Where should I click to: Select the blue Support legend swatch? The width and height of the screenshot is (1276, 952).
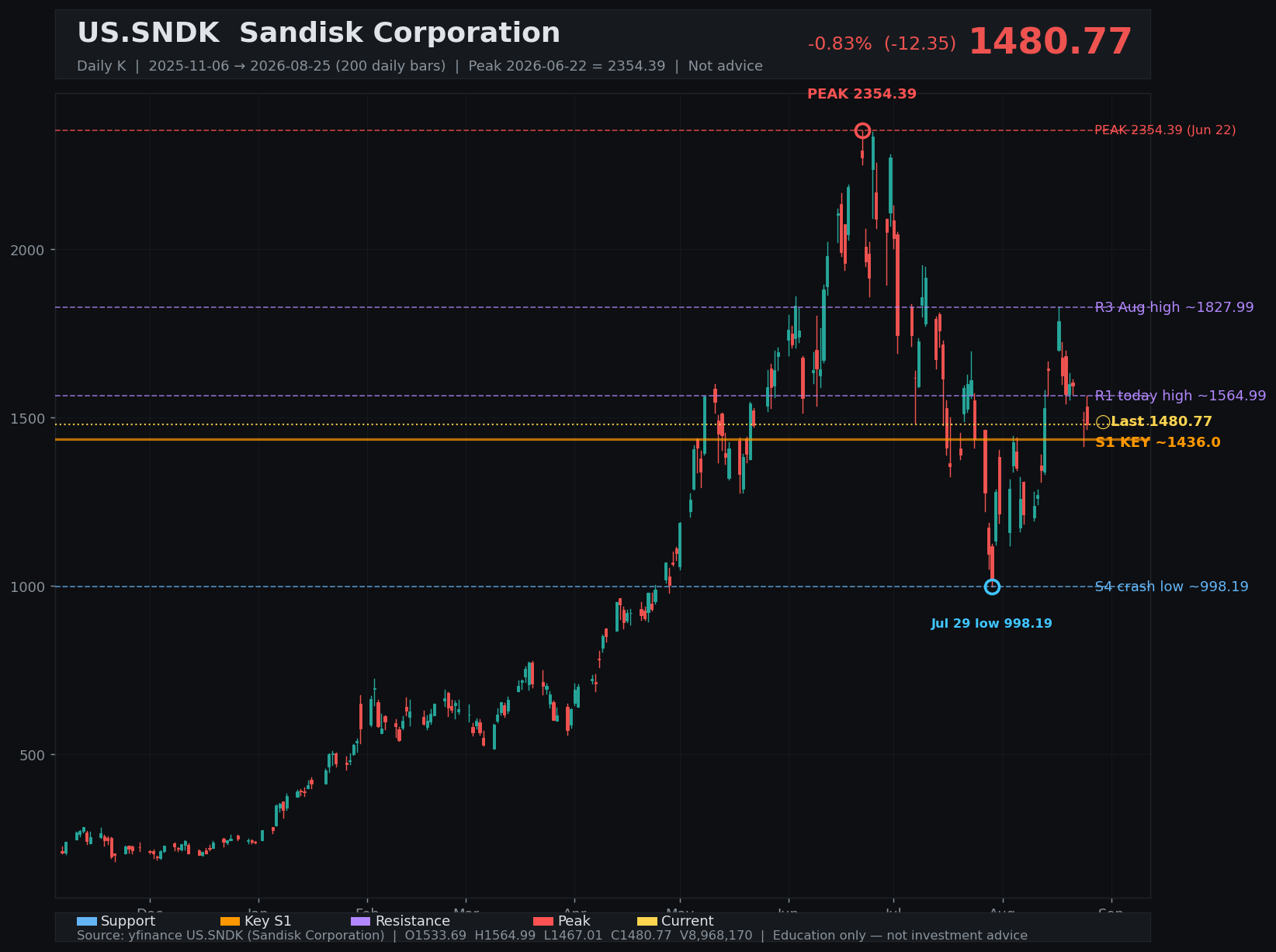tap(87, 921)
